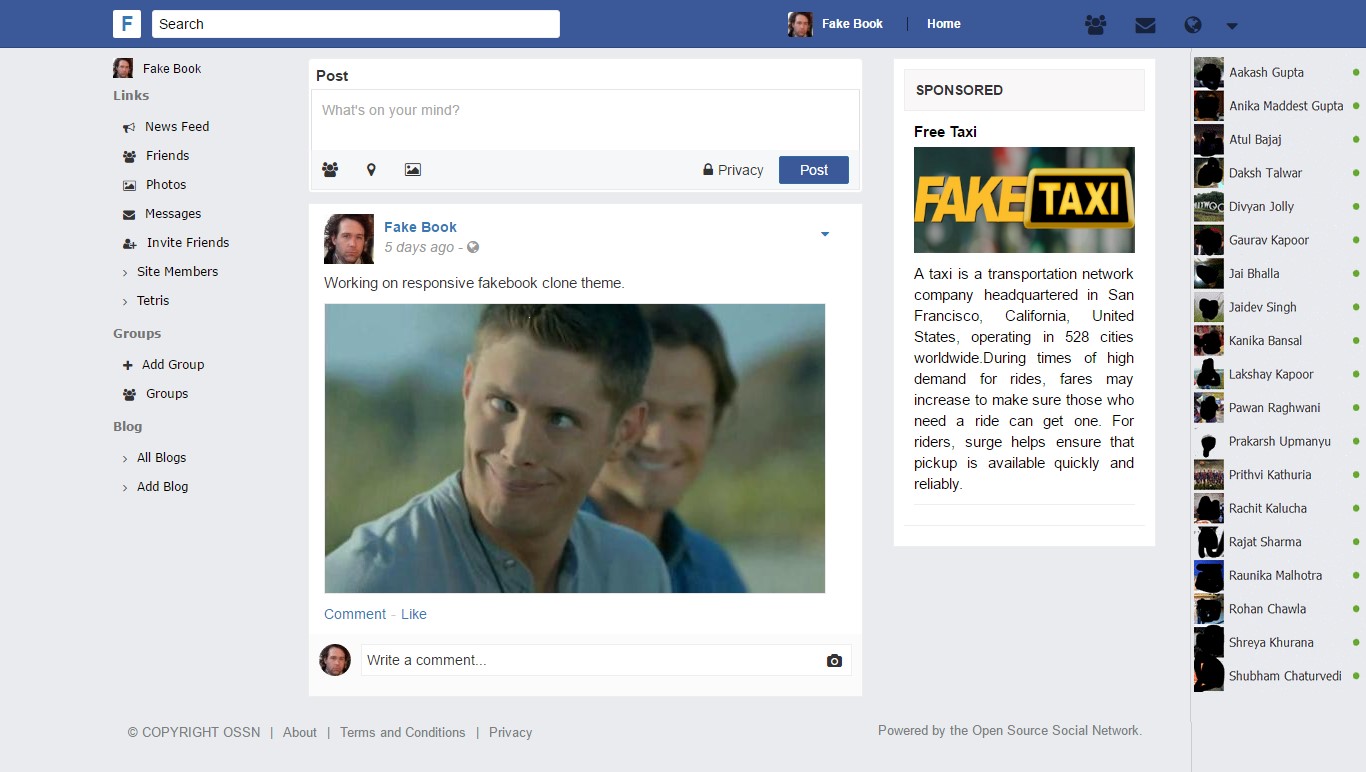Click the location pin icon in post box
Image resolution: width=1366 pixels, height=772 pixels.
(371, 170)
